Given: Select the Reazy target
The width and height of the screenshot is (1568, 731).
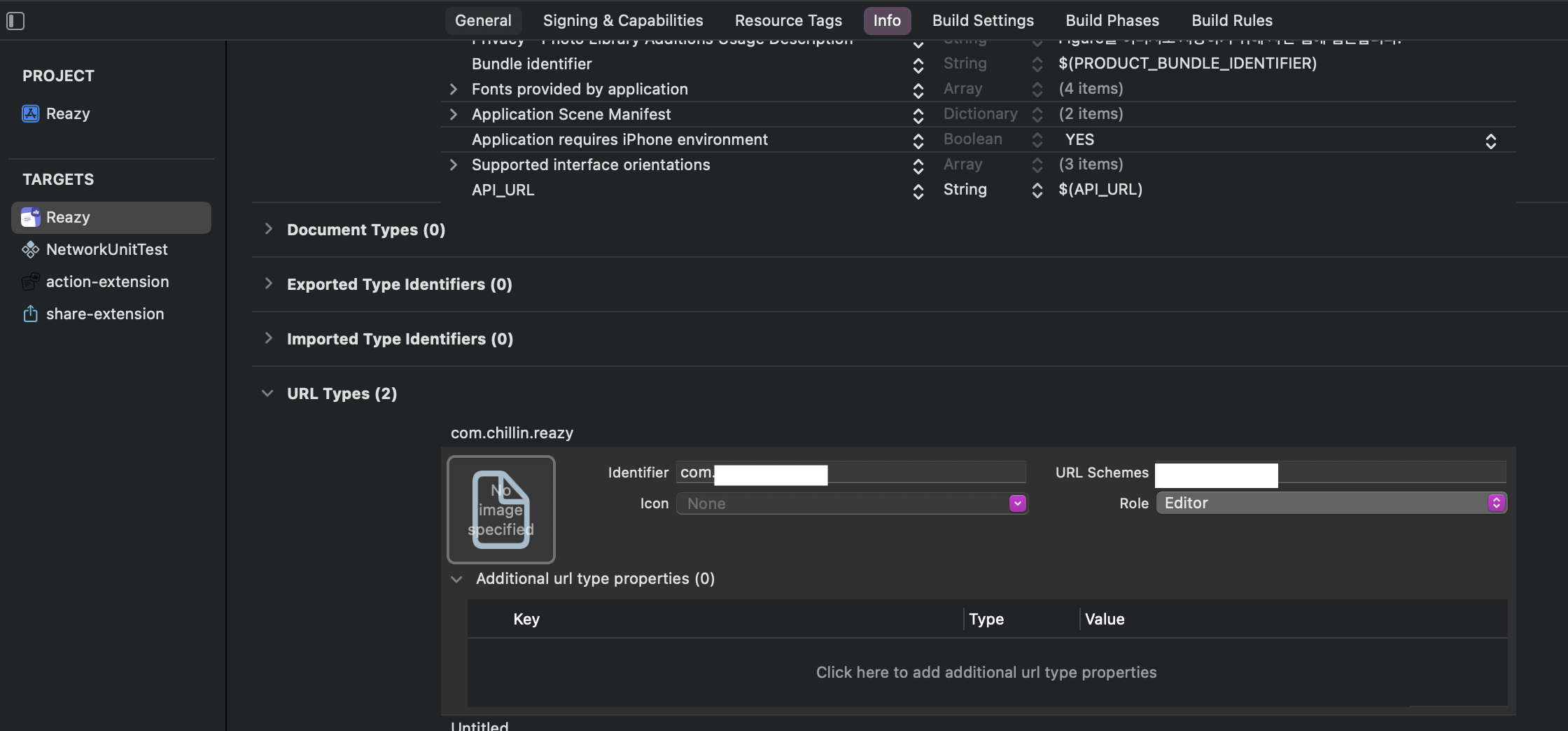Looking at the screenshot, I should (111, 217).
